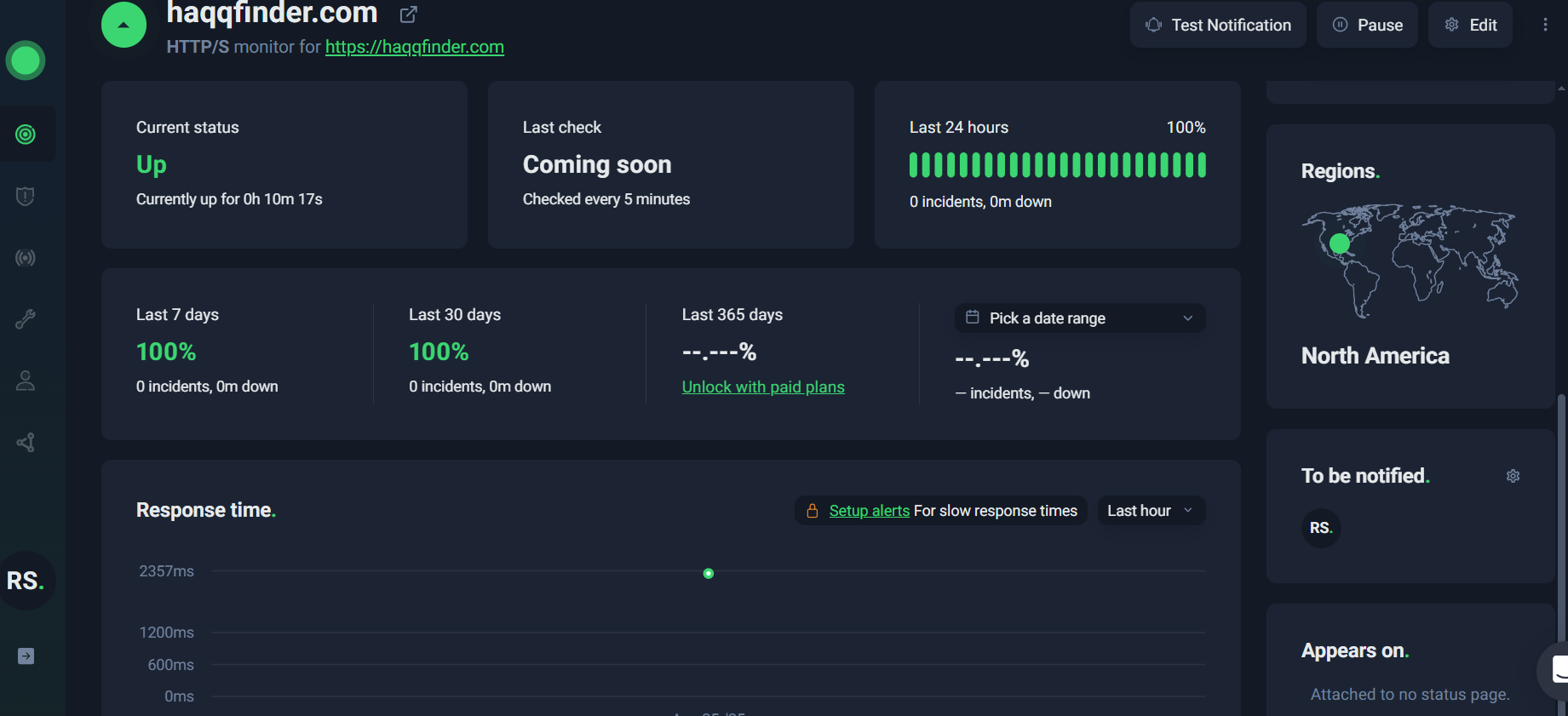Open incidents shield icon in sidebar
Viewport: 1568px width, 716px height.
pyautogui.click(x=26, y=197)
